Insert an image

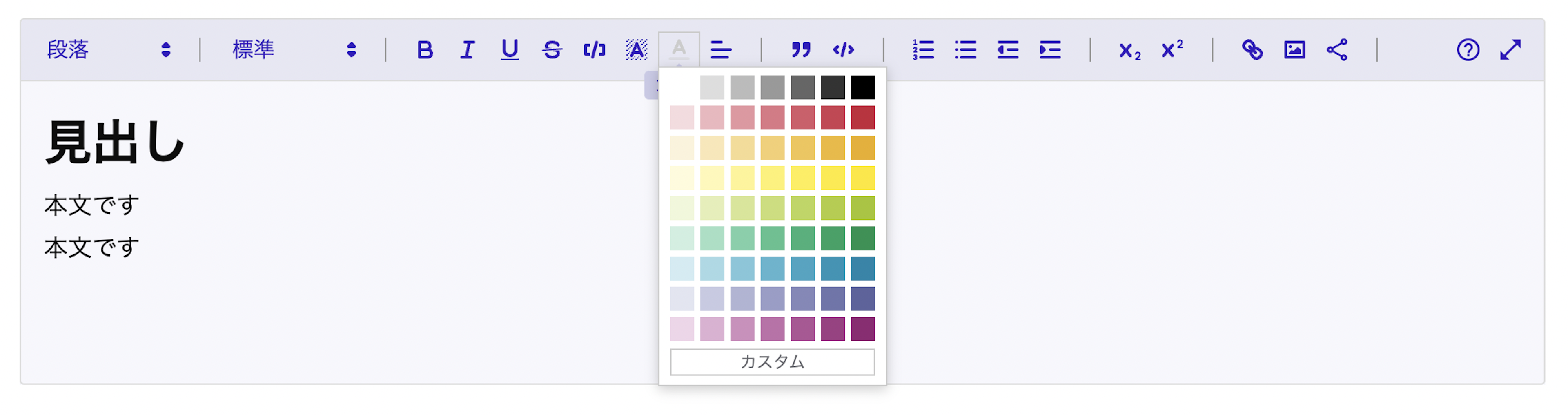click(x=1295, y=49)
